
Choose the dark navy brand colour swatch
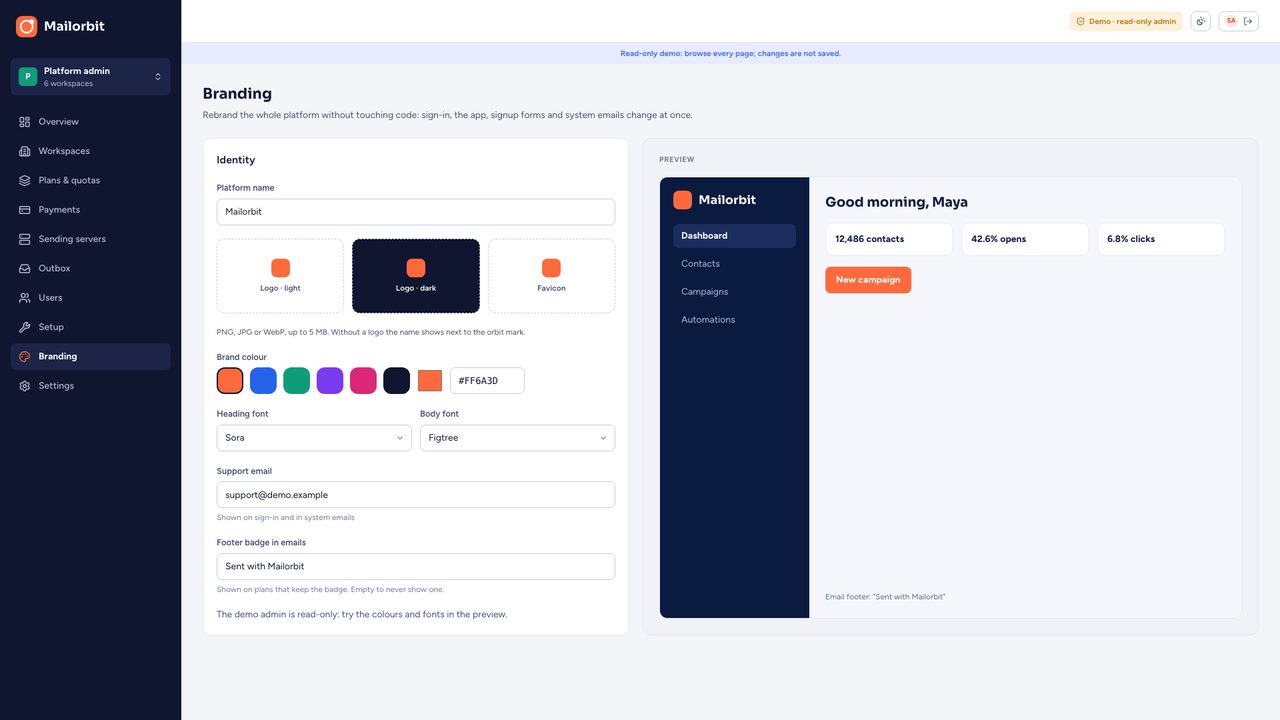(x=397, y=380)
